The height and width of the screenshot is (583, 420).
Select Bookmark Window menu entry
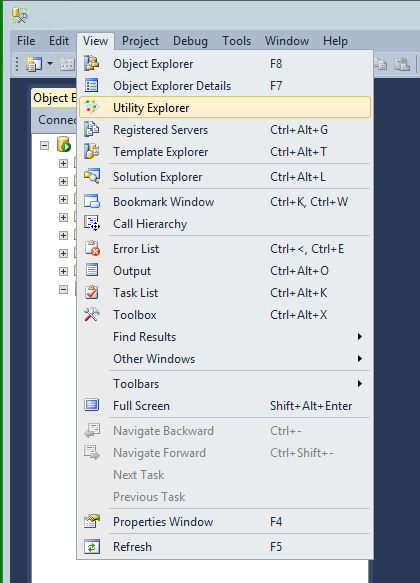pyautogui.click(x=226, y=202)
